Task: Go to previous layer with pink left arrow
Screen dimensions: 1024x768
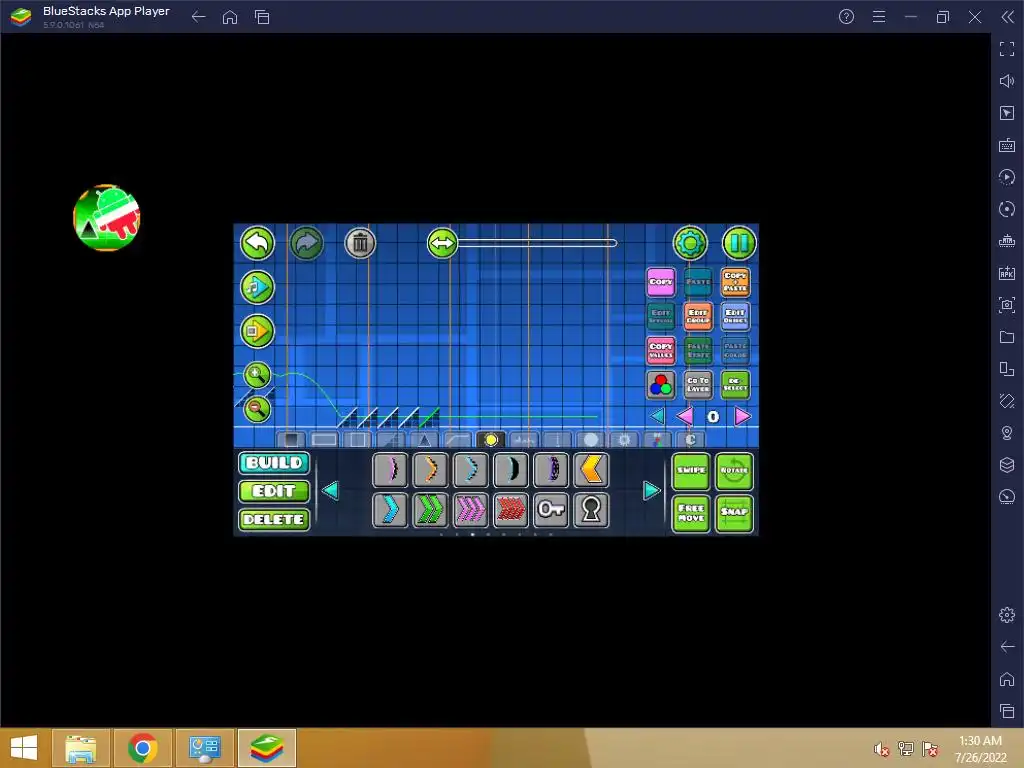Action: pos(684,416)
